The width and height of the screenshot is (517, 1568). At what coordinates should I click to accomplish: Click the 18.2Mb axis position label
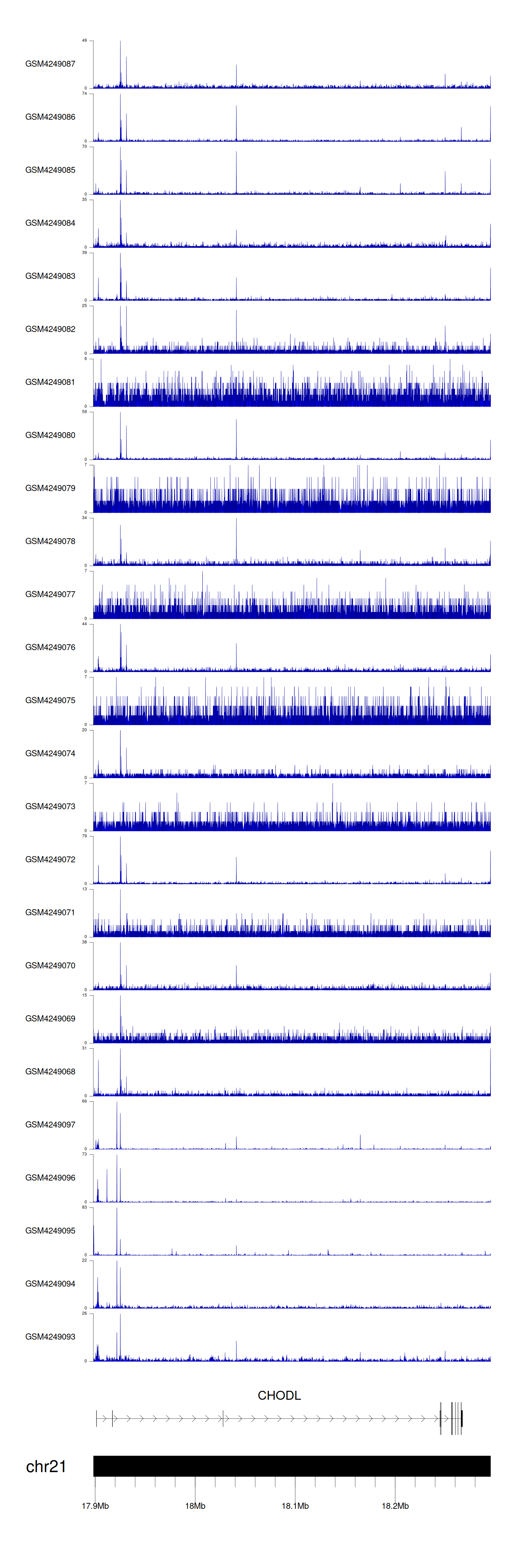(x=395, y=1506)
